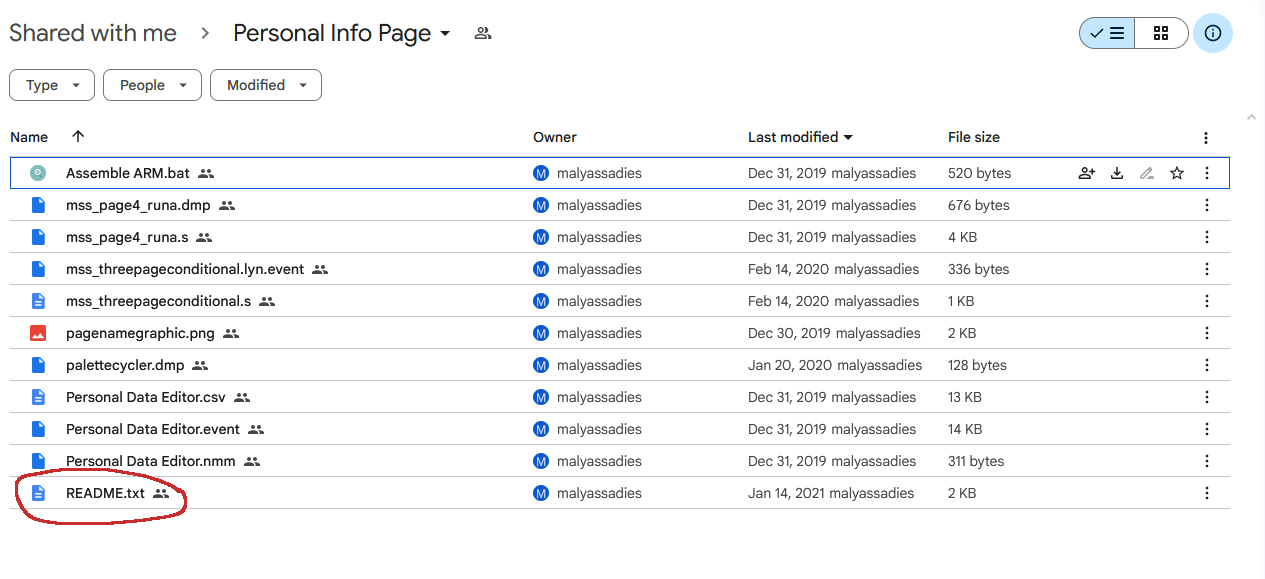The width and height of the screenshot is (1265, 579).
Task: Open the Modified filter dropdown
Action: (266, 85)
